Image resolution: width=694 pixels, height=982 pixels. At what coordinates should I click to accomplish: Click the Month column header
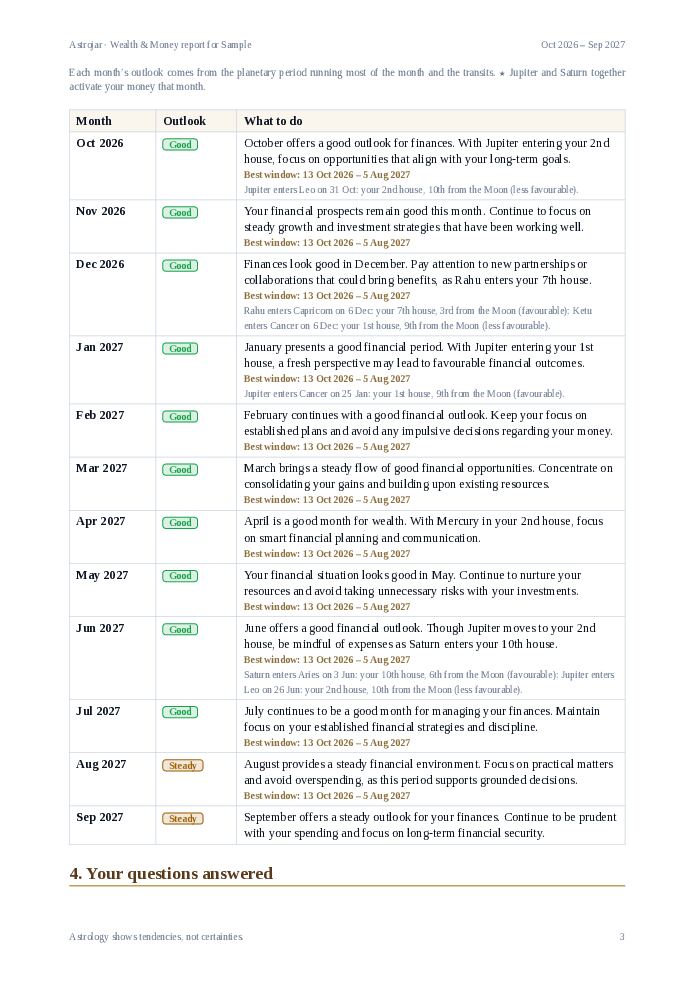[94, 121]
